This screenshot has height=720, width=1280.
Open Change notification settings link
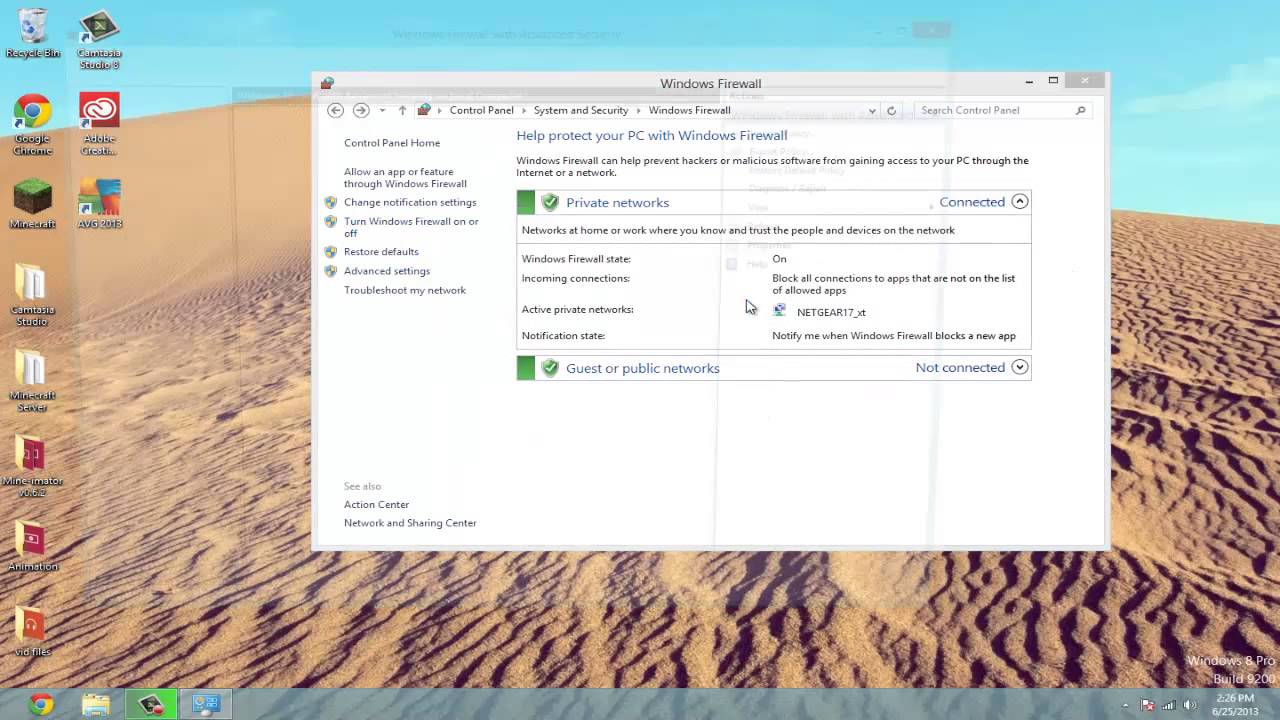[410, 202]
